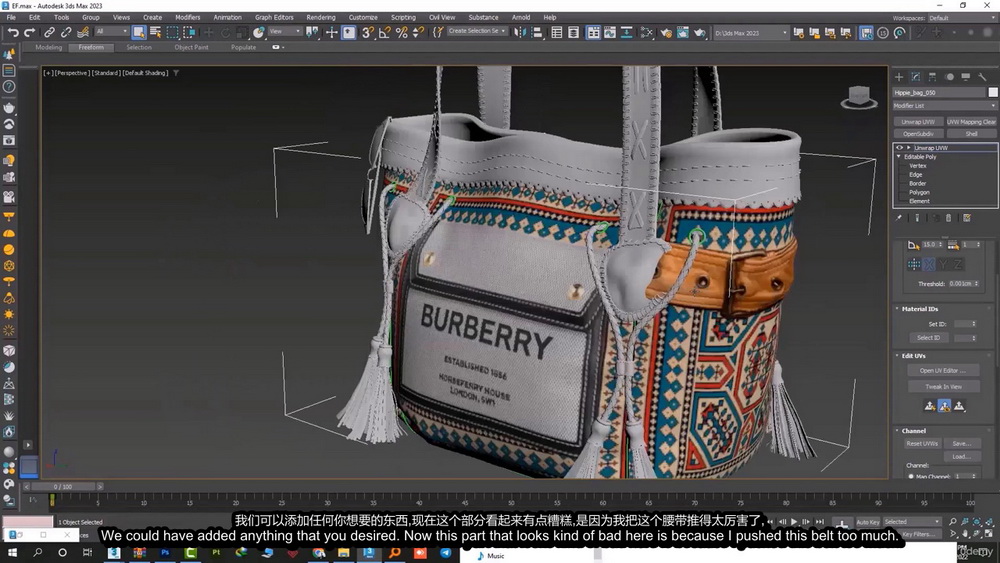Open the Create panel plus tab
1000x563 pixels.
pyautogui.click(x=899, y=77)
